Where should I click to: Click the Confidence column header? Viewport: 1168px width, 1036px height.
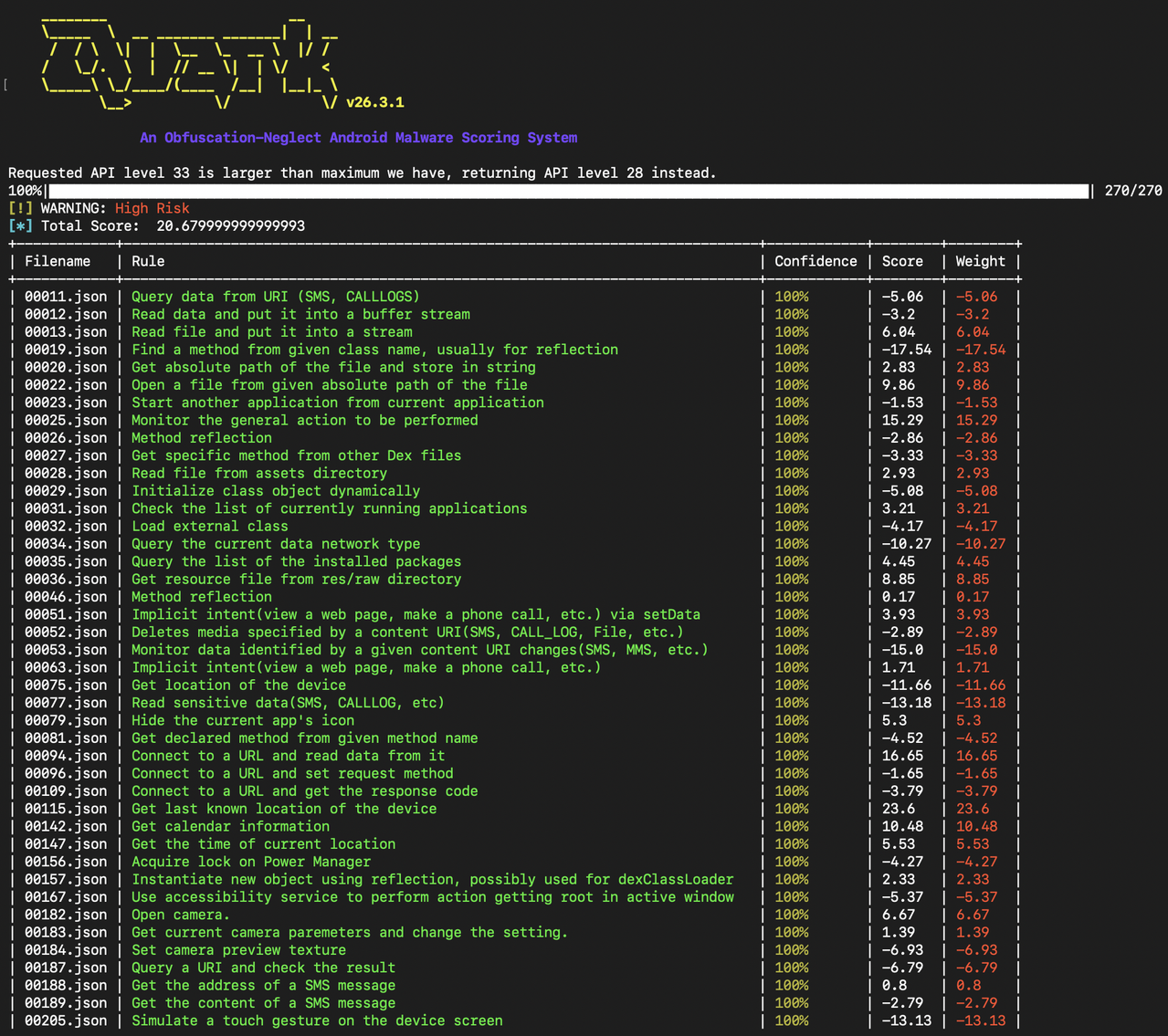point(815,261)
